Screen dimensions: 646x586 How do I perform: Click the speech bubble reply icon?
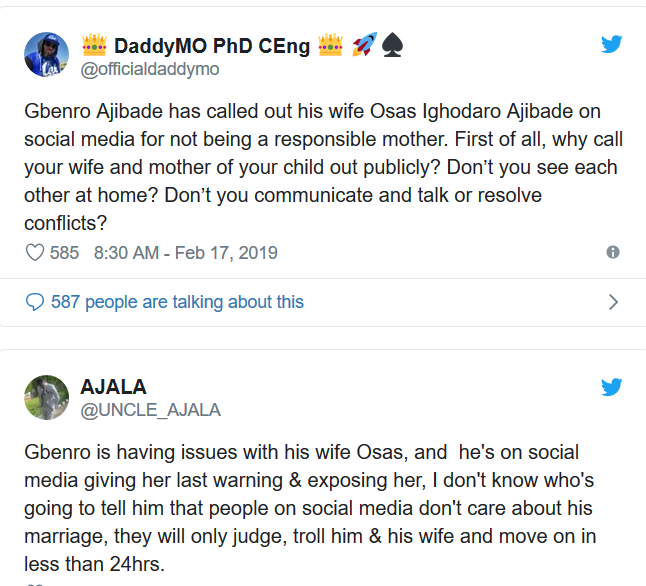35,302
